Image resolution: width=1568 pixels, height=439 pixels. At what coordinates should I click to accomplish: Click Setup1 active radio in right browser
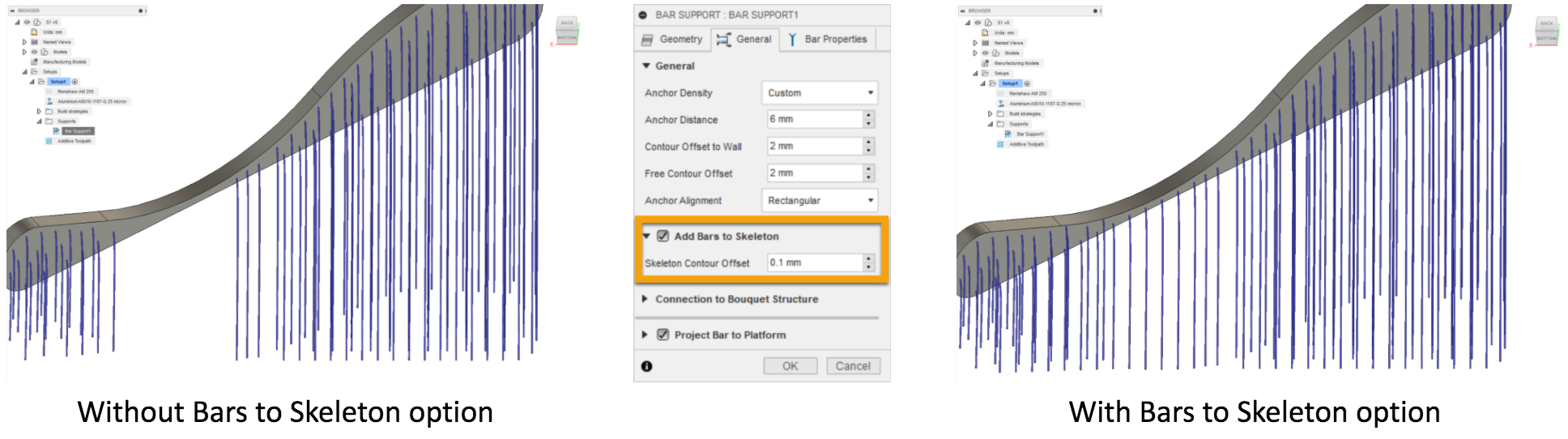[x=1027, y=83]
